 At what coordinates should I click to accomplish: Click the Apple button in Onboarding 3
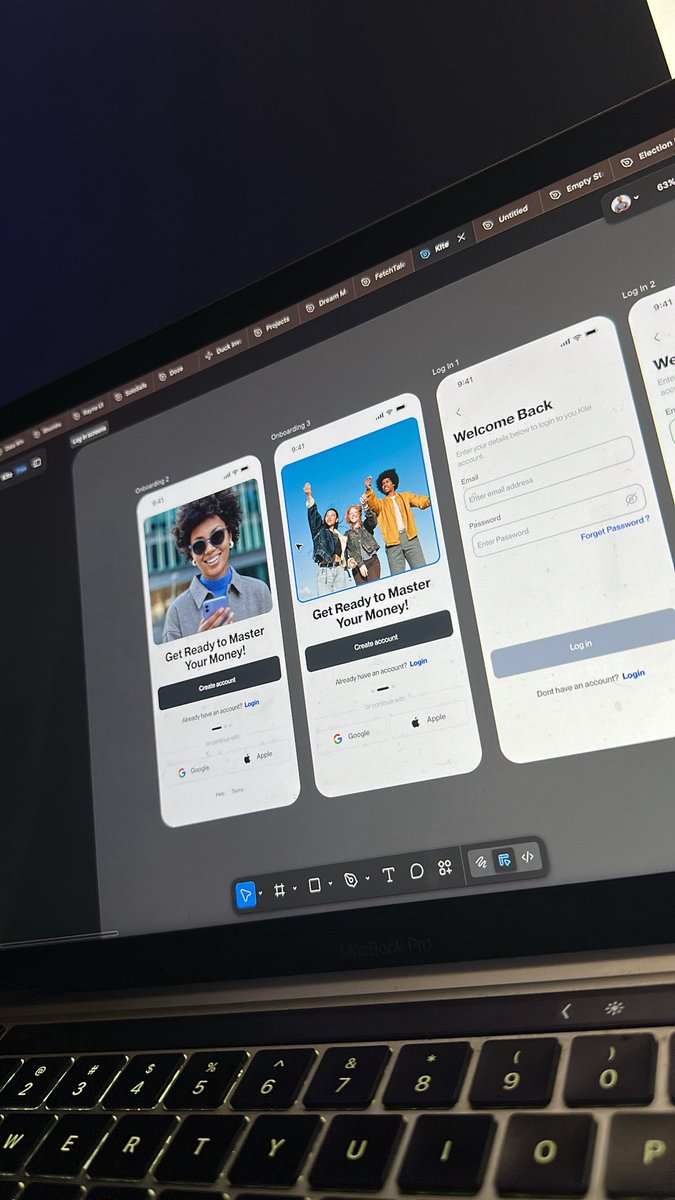430,718
